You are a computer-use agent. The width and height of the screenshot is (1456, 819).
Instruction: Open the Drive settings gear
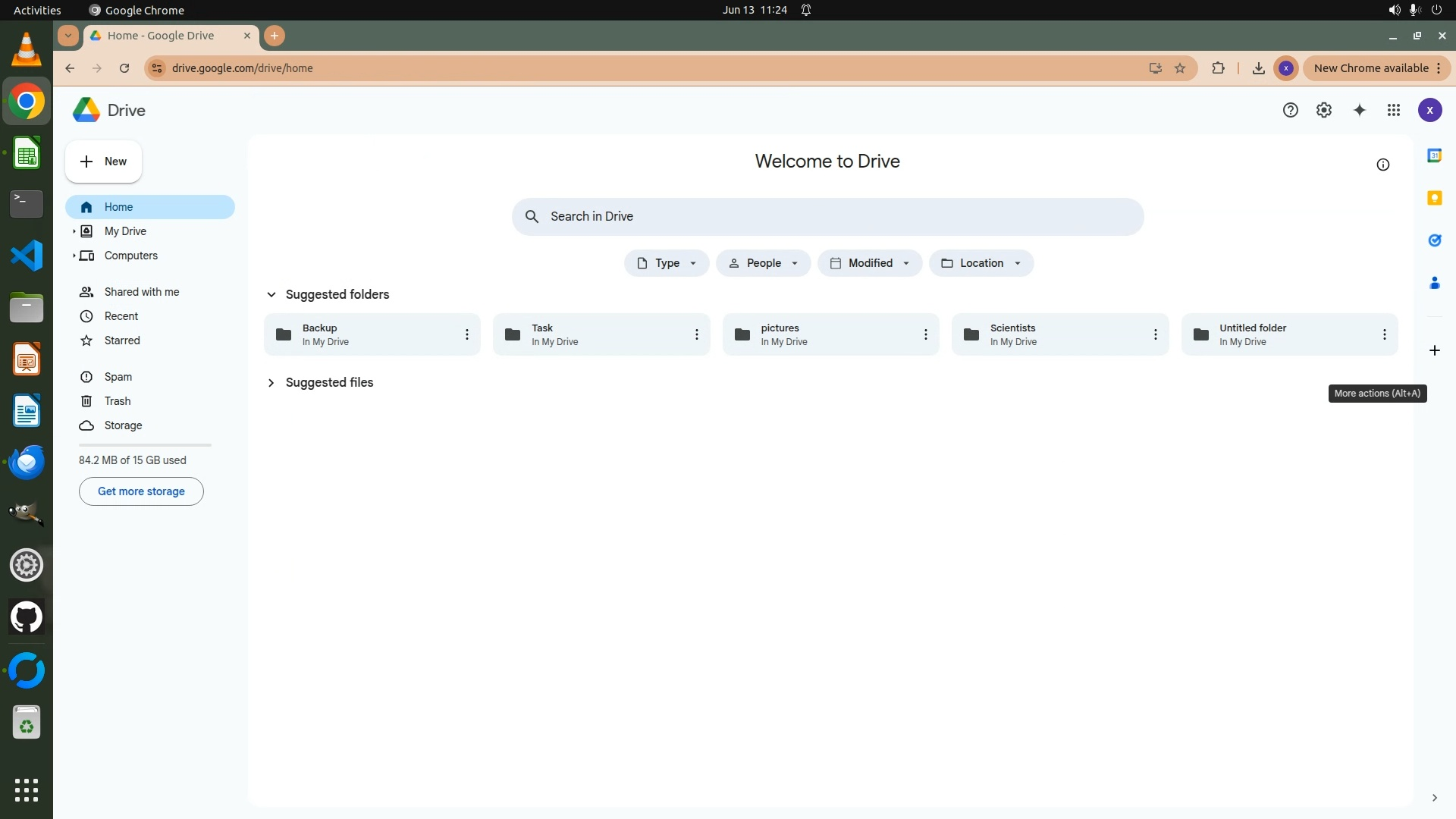[1323, 110]
